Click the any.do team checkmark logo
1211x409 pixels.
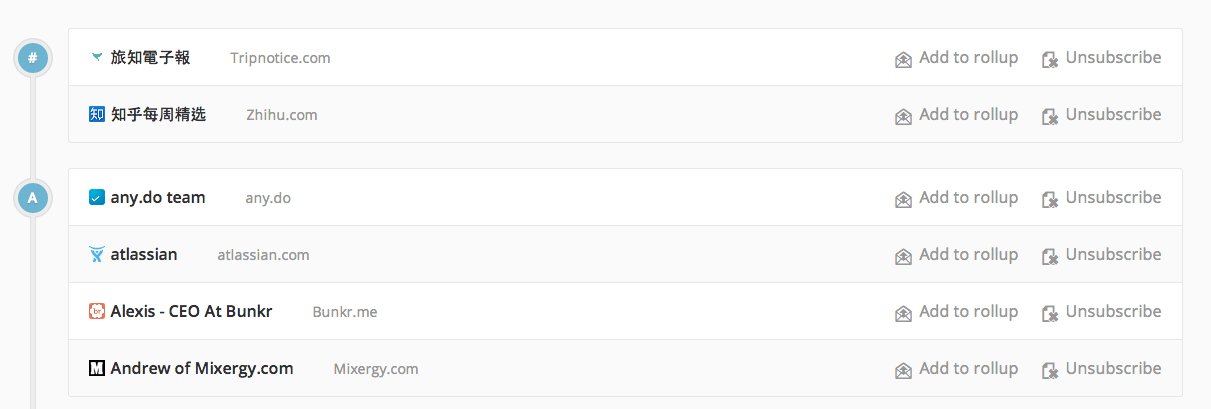(x=96, y=198)
